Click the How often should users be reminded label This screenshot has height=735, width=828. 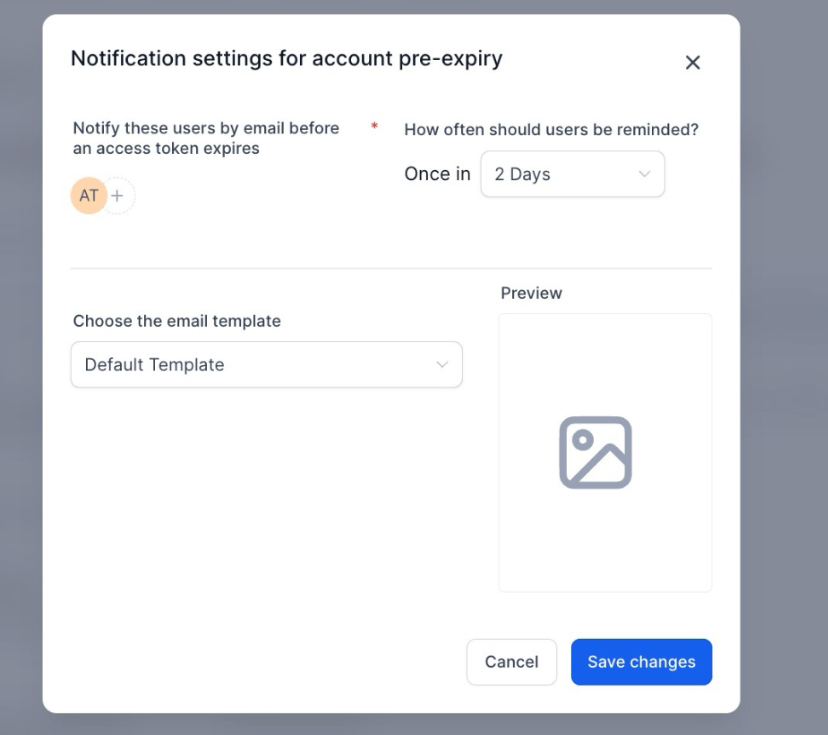[x=551, y=129]
